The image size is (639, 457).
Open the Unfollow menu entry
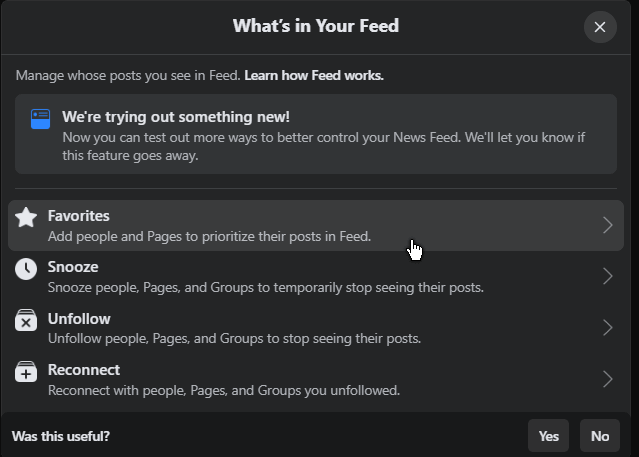(316, 328)
